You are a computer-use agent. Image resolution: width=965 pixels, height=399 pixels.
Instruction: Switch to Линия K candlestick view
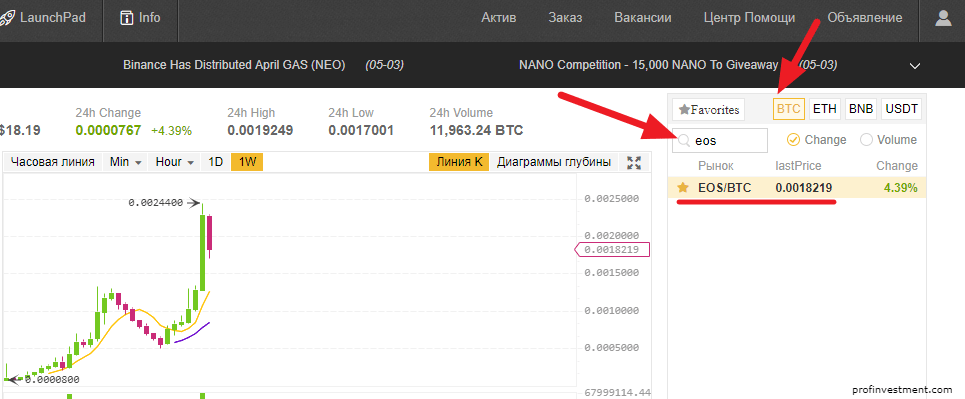tap(459, 162)
